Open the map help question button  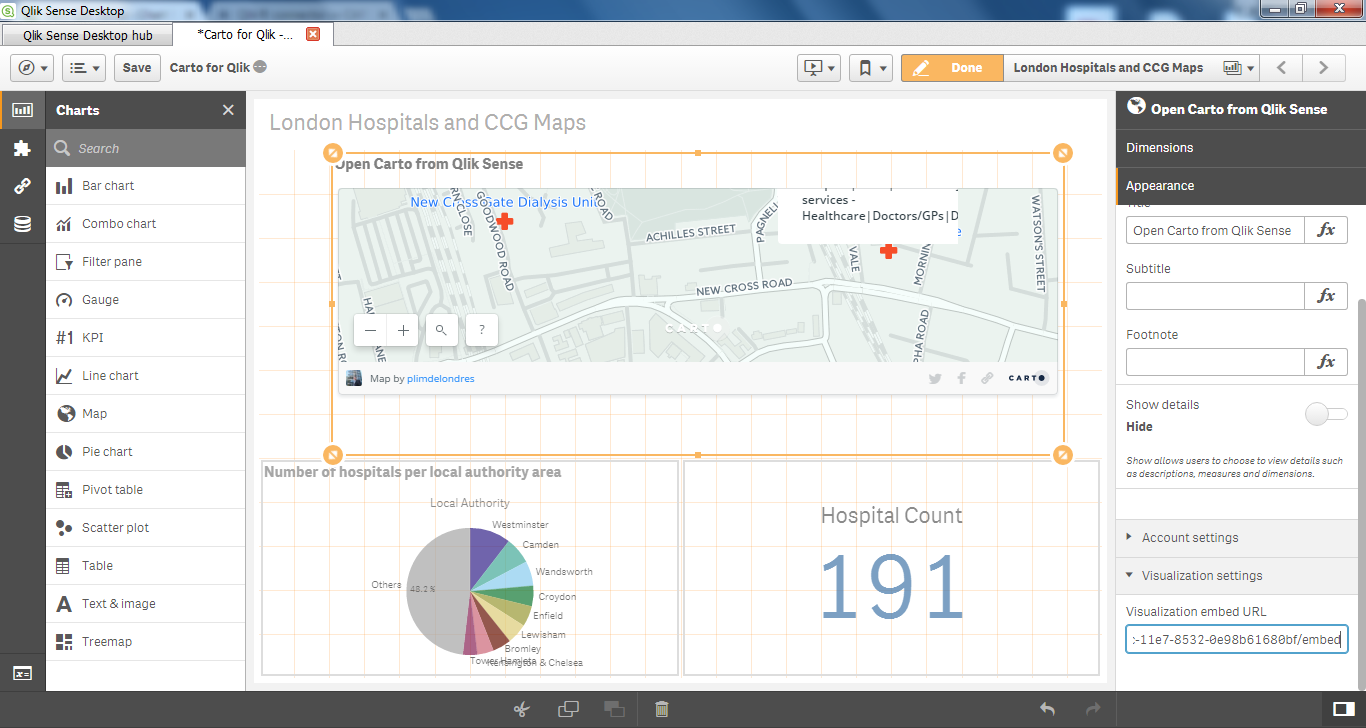482,330
